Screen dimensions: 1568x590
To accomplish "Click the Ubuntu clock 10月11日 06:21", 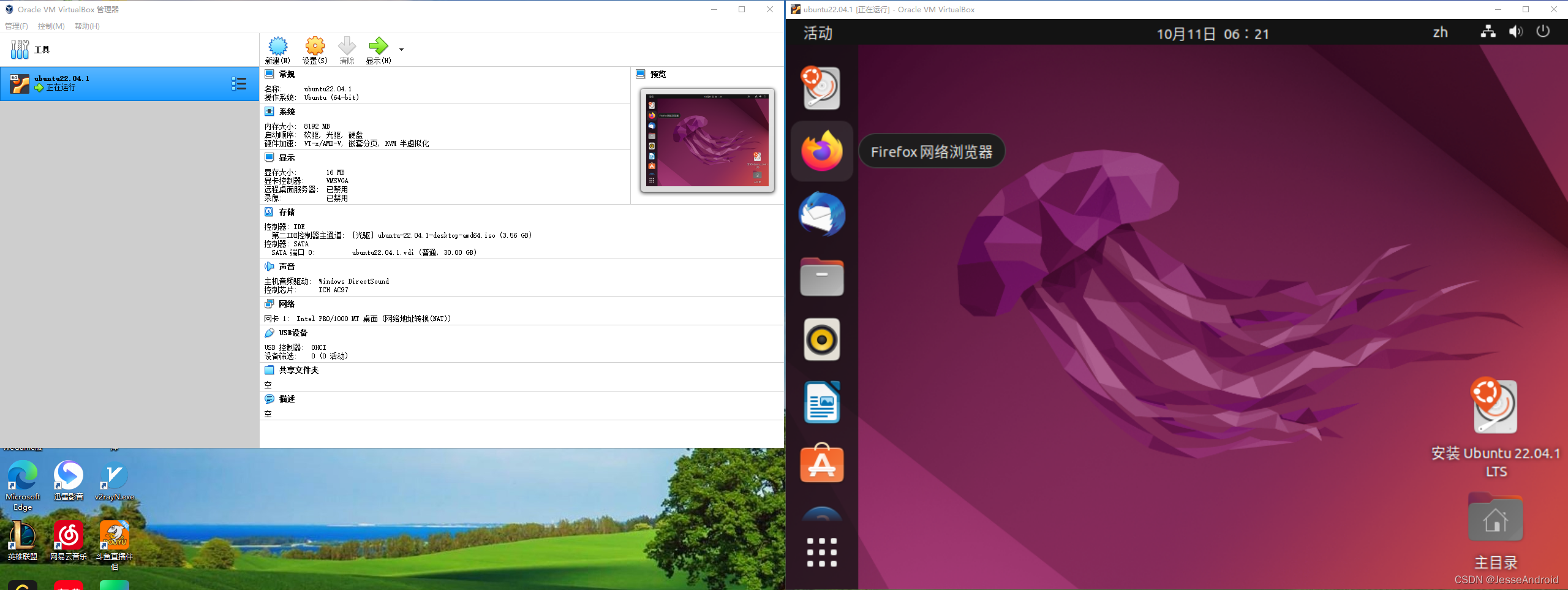I will (x=1213, y=34).
